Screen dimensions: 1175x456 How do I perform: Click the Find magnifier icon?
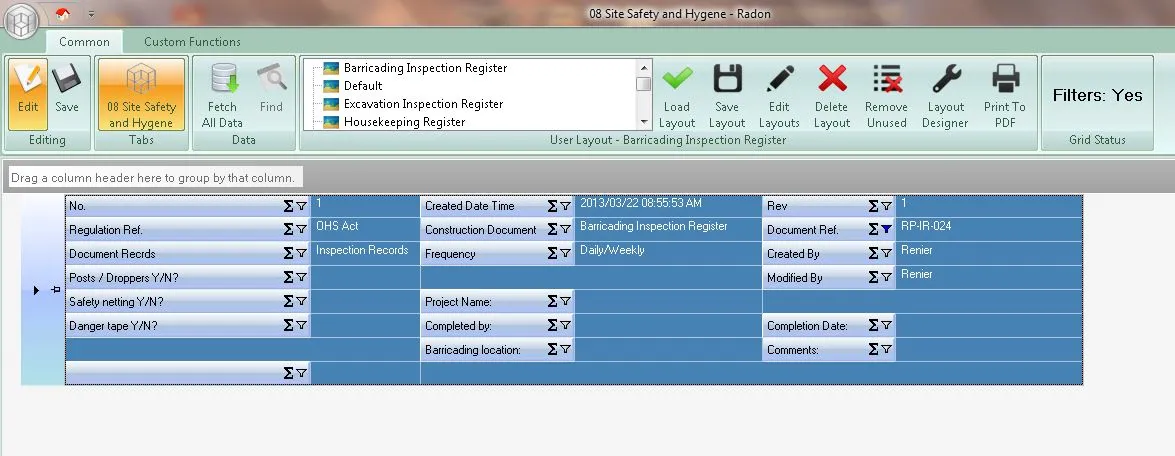[x=271, y=79]
